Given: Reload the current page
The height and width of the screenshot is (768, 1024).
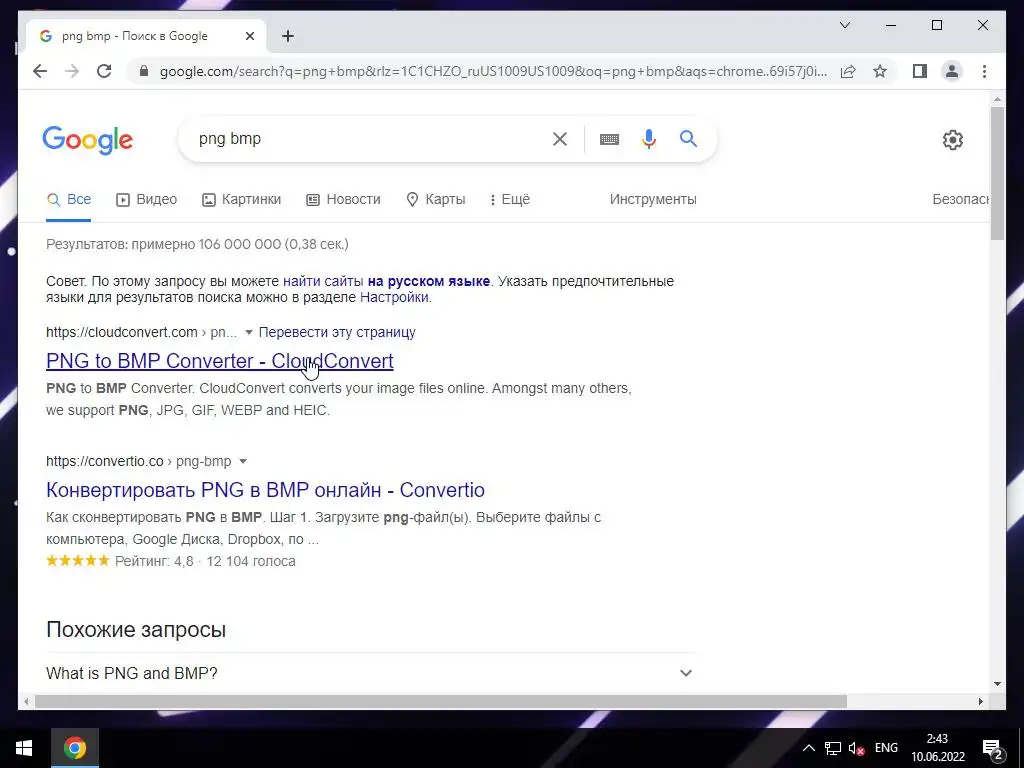Looking at the screenshot, I should point(104,71).
